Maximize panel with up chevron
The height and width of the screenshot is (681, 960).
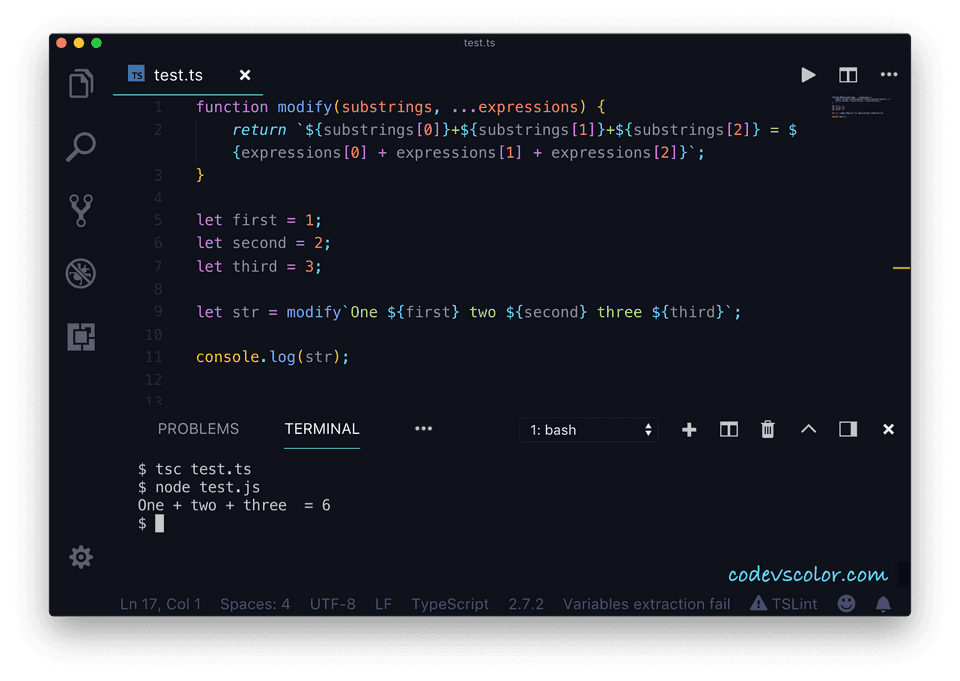[x=808, y=429]
